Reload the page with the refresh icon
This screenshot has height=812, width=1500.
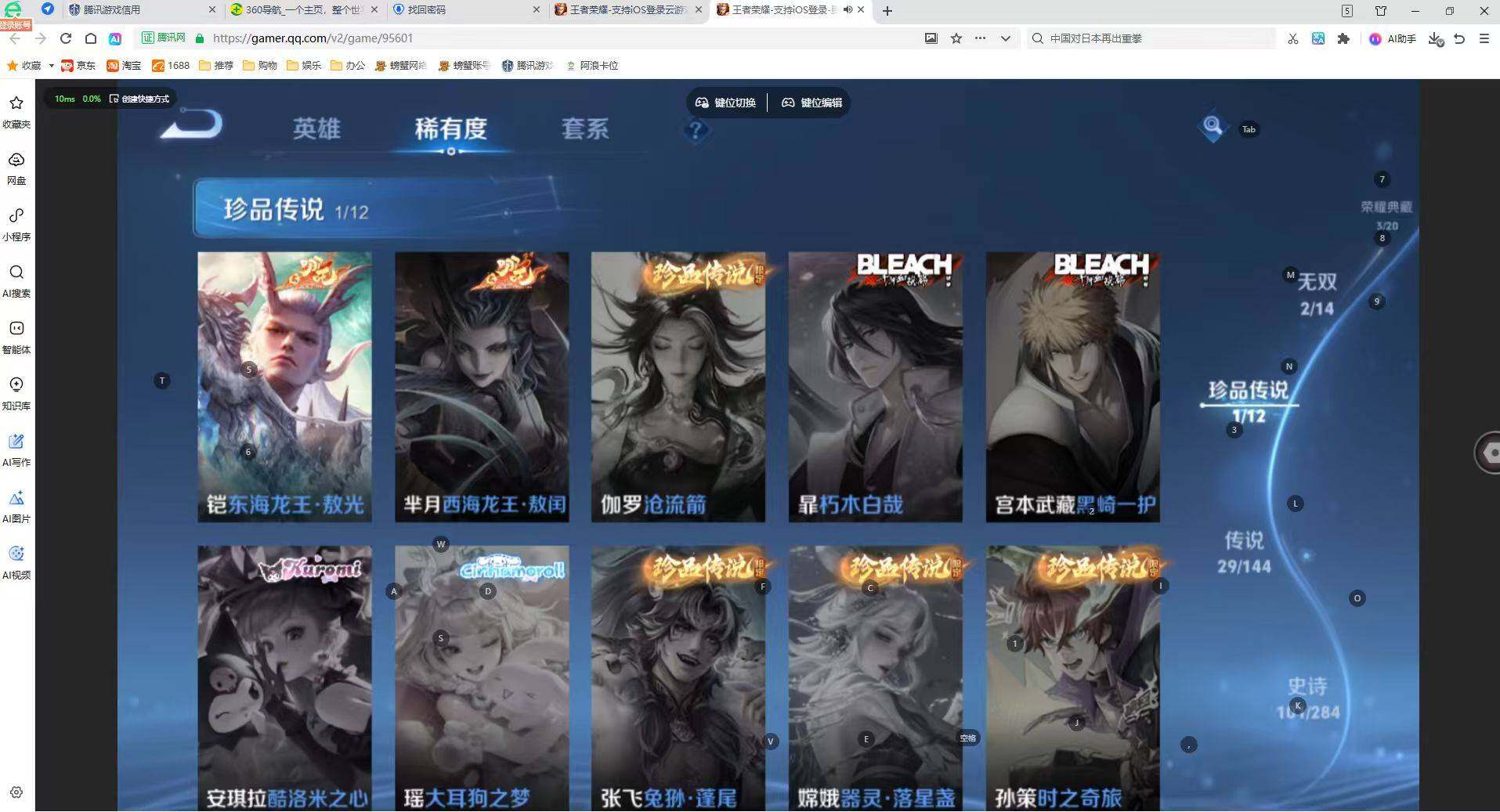tap(66, 38)
